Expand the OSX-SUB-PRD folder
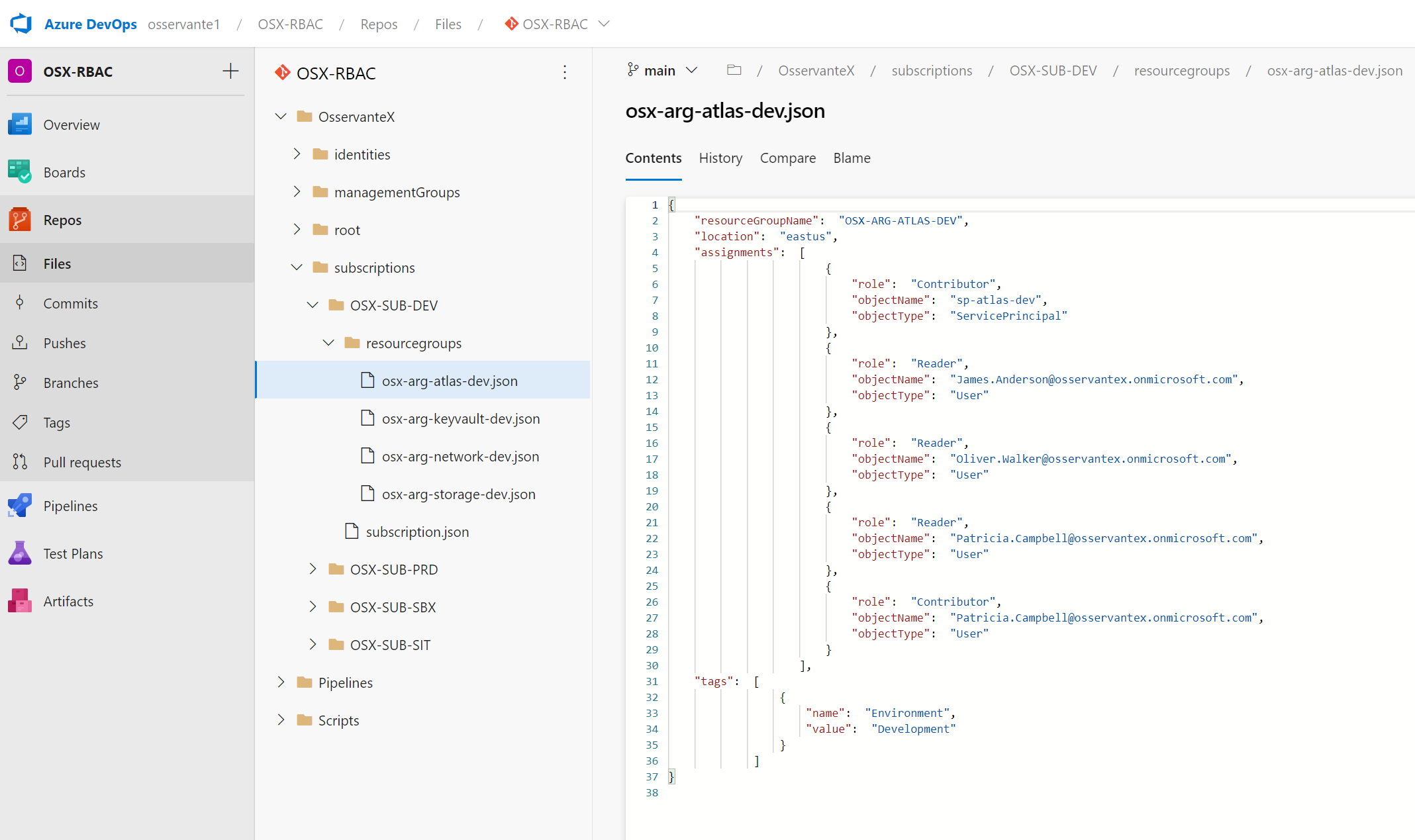 pyautogui.click(x=313, y=569)
